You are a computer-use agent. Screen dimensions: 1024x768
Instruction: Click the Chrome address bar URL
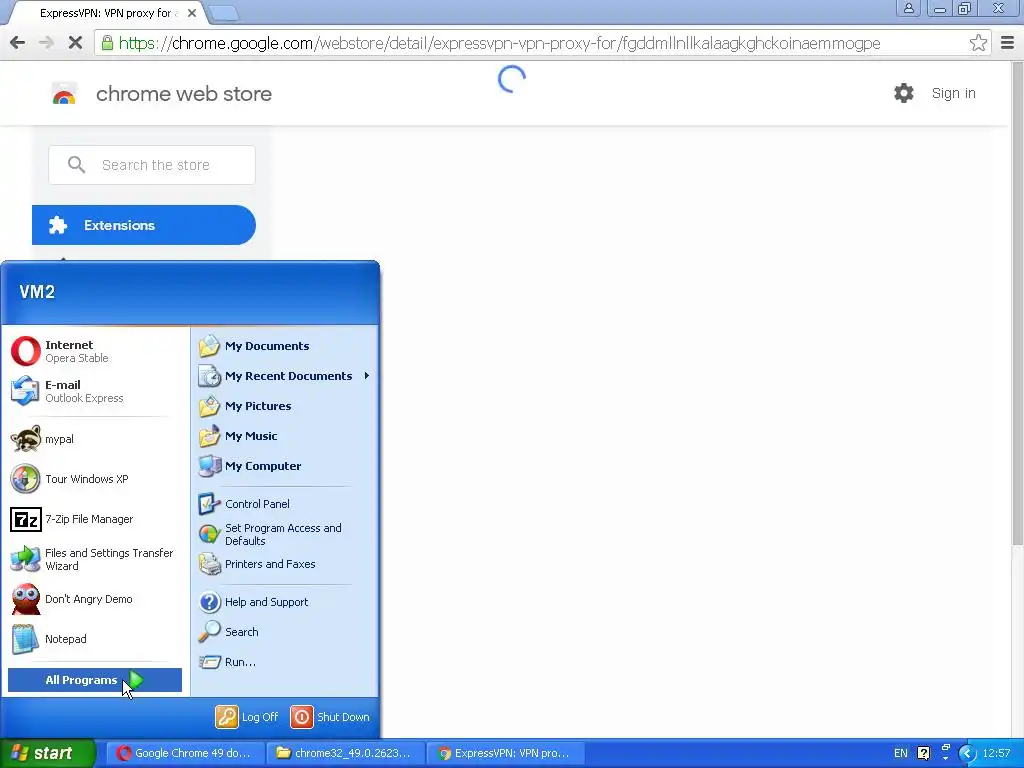coord(500,43)
